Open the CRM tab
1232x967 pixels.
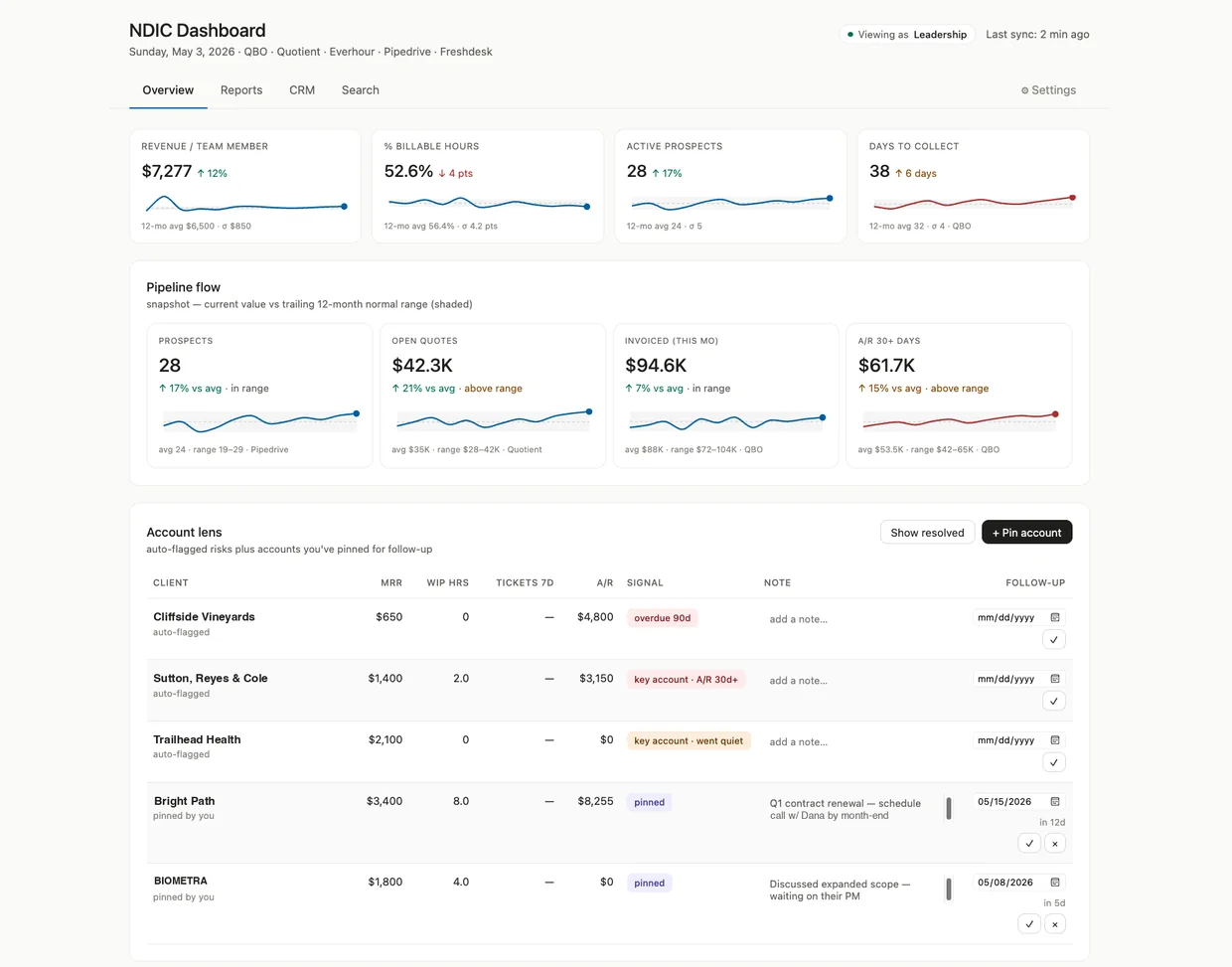point(302,90)
